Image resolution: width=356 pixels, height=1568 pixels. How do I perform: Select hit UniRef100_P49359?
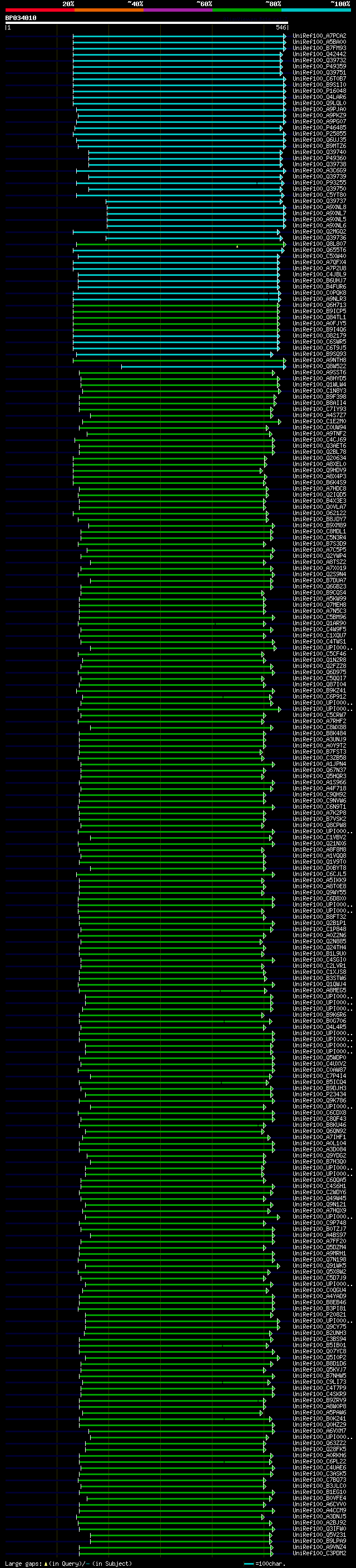pos(319,66)
